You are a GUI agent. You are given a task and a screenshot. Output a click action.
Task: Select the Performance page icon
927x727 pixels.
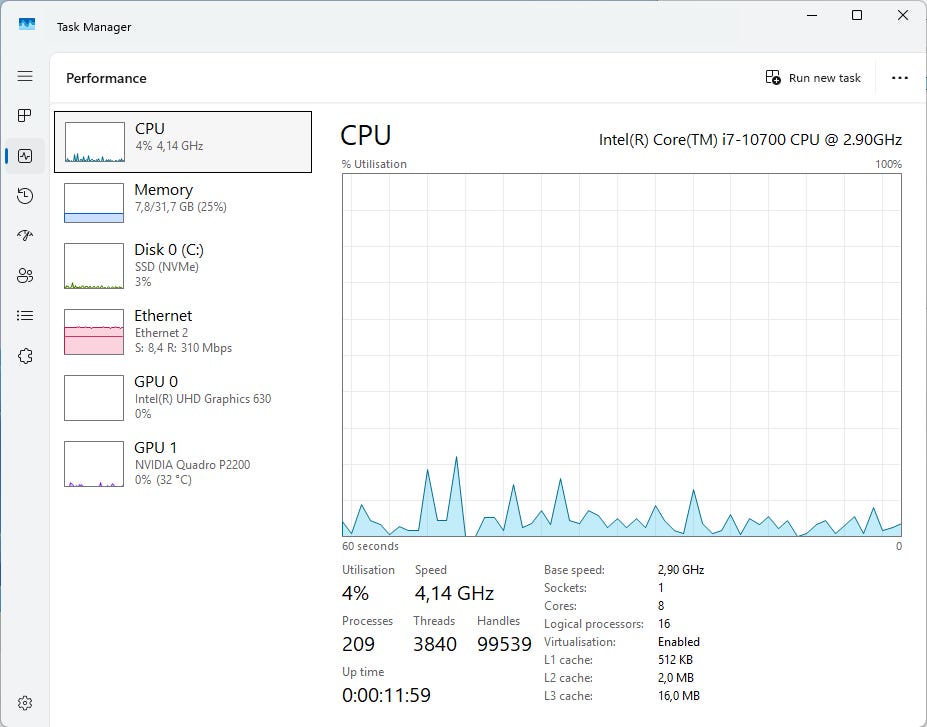tap(25, 156)
